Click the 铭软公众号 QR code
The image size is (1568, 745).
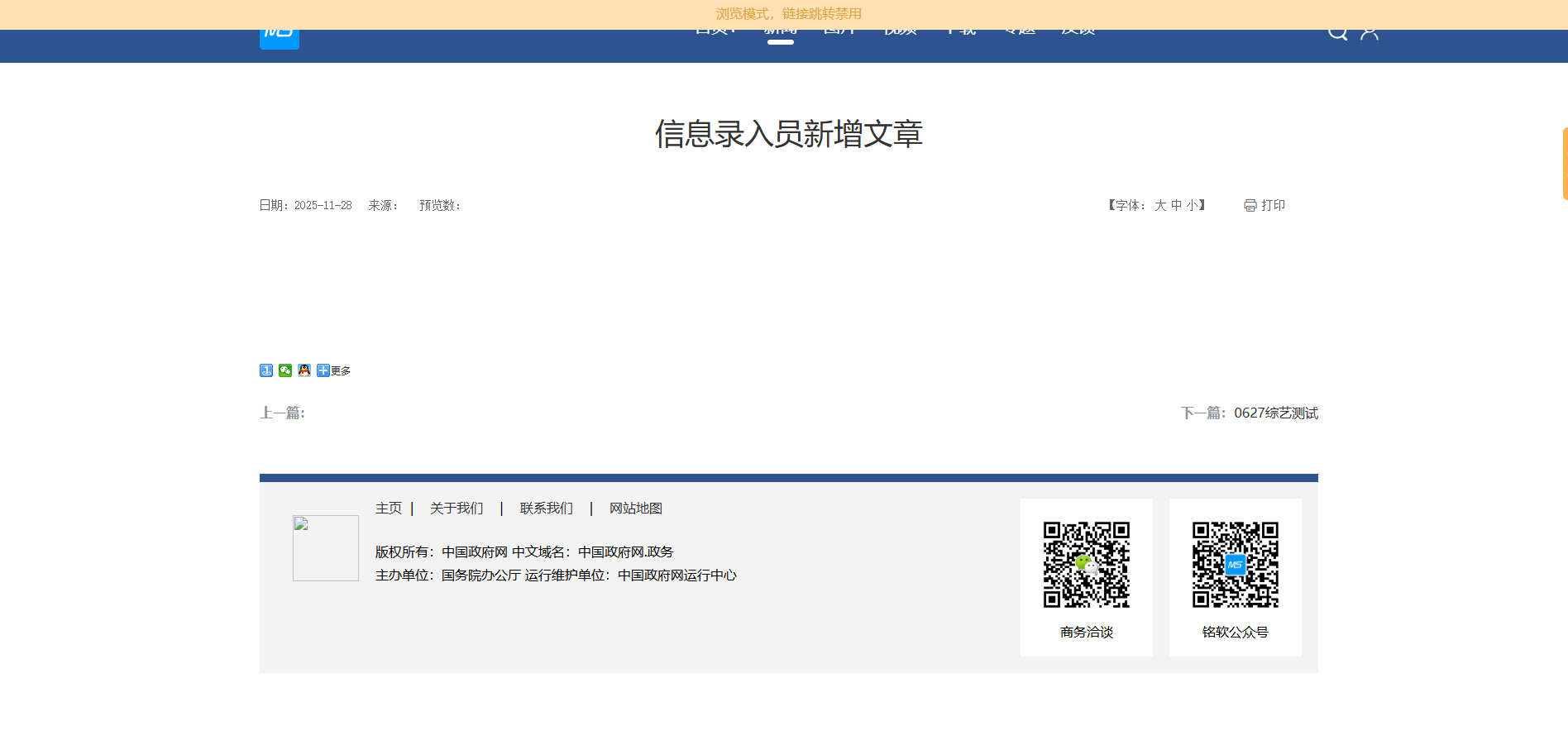[x=1235, y=565]
